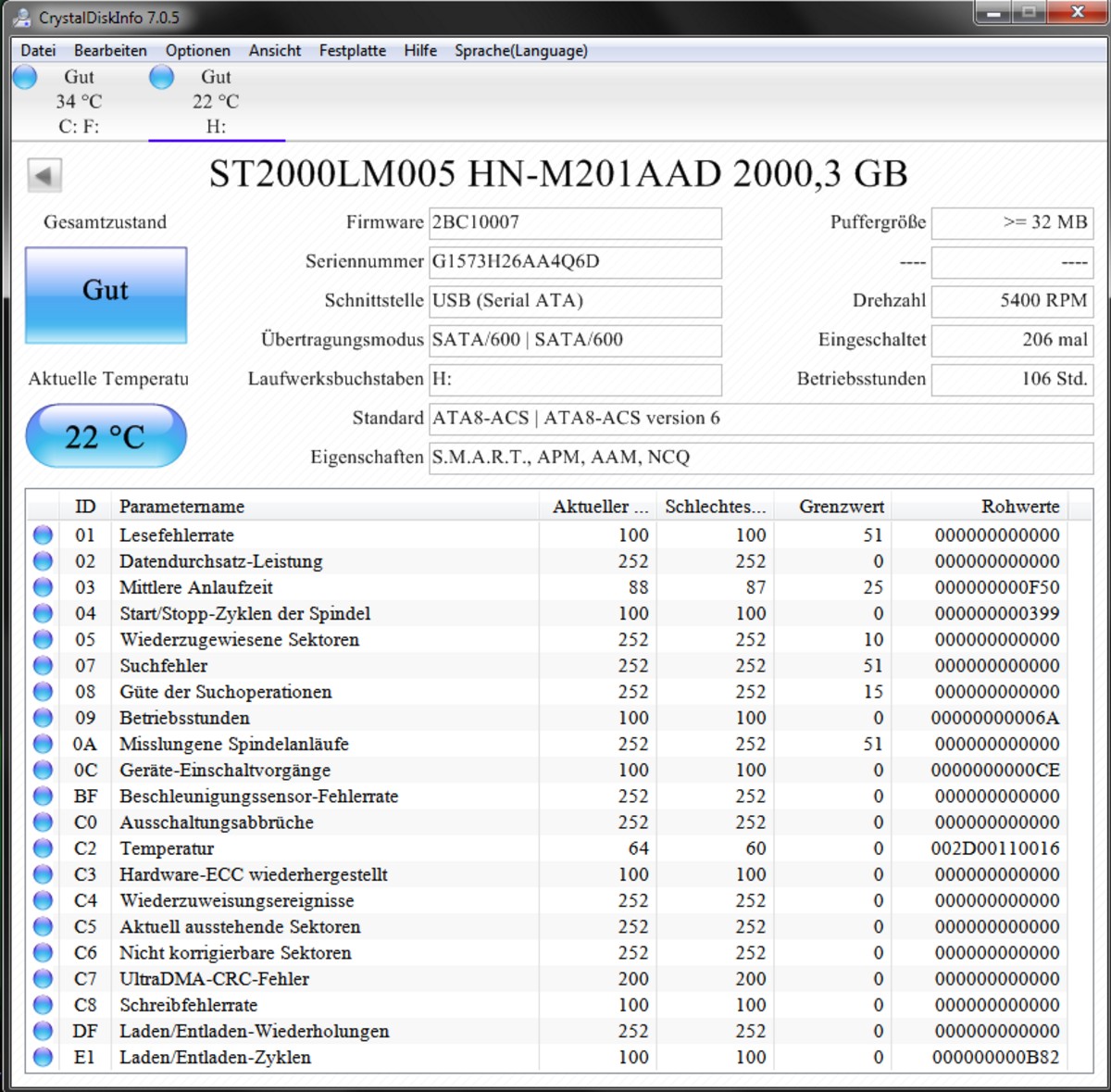Click the Schlechtes column header
The image size is (1111, 1092).
(x=716, y=507)
